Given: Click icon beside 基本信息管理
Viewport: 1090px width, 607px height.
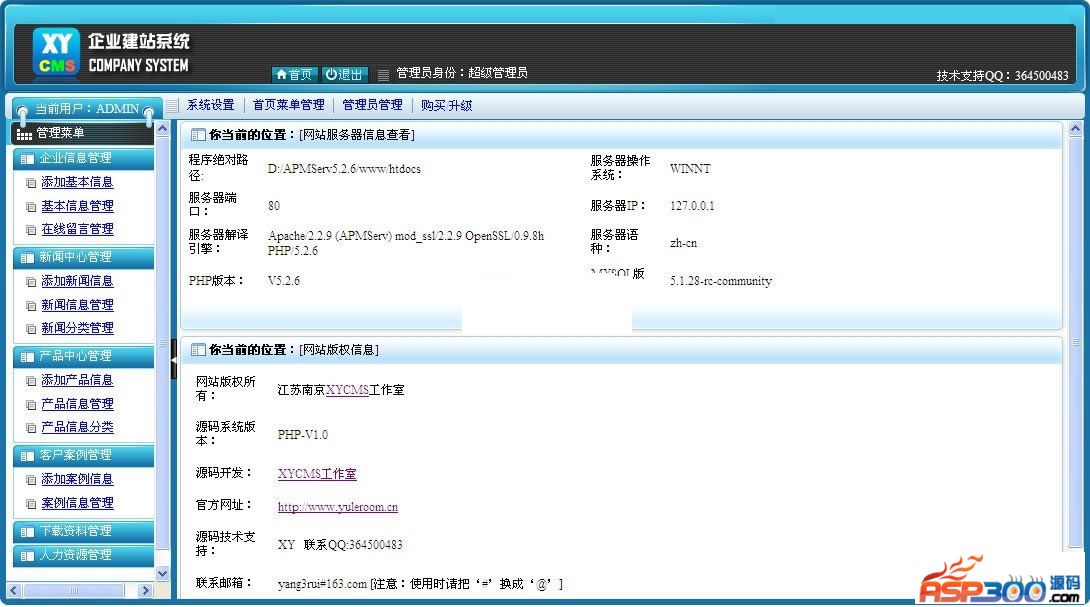Looking at the screenshot, I should click(31, 207).
